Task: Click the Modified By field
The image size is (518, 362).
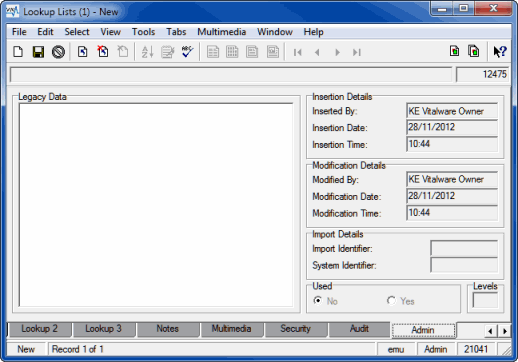Action: tap(452, 179)
